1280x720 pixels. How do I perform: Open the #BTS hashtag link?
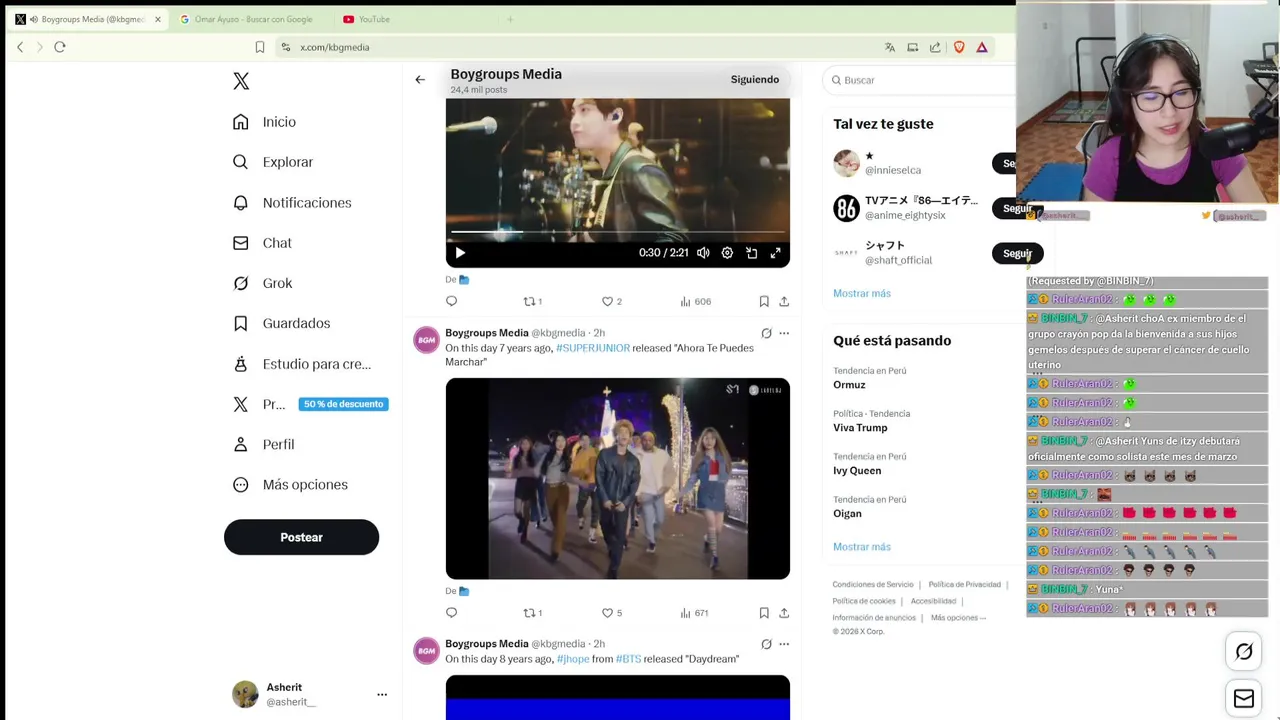pos(628,659)
